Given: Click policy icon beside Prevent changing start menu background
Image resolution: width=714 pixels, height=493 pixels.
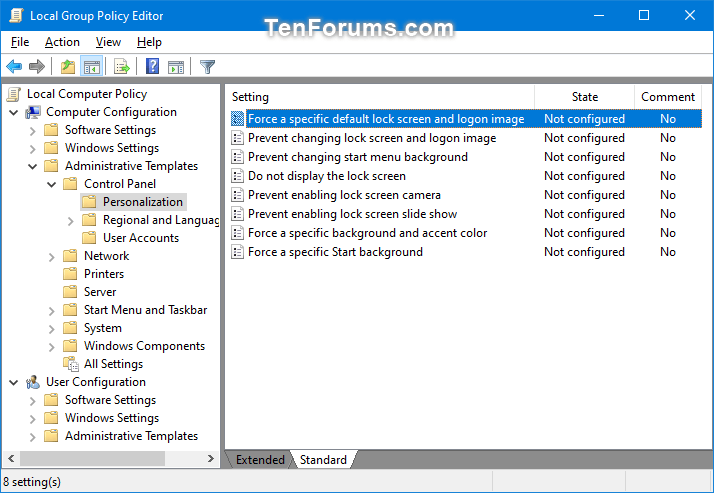Looking at the screenshot, I should pos(237,157).
